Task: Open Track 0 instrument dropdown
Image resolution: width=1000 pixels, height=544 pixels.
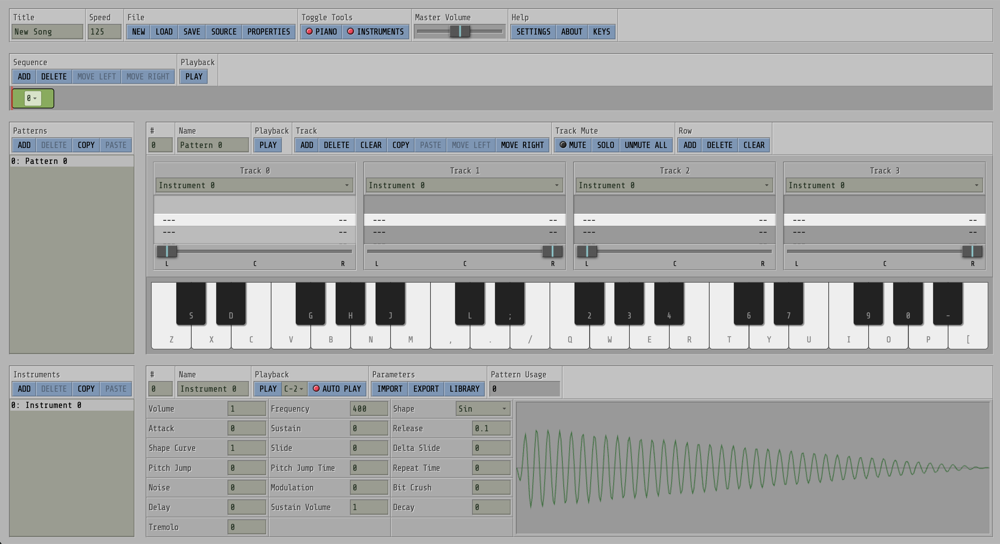Action: [x=254, y=185]
